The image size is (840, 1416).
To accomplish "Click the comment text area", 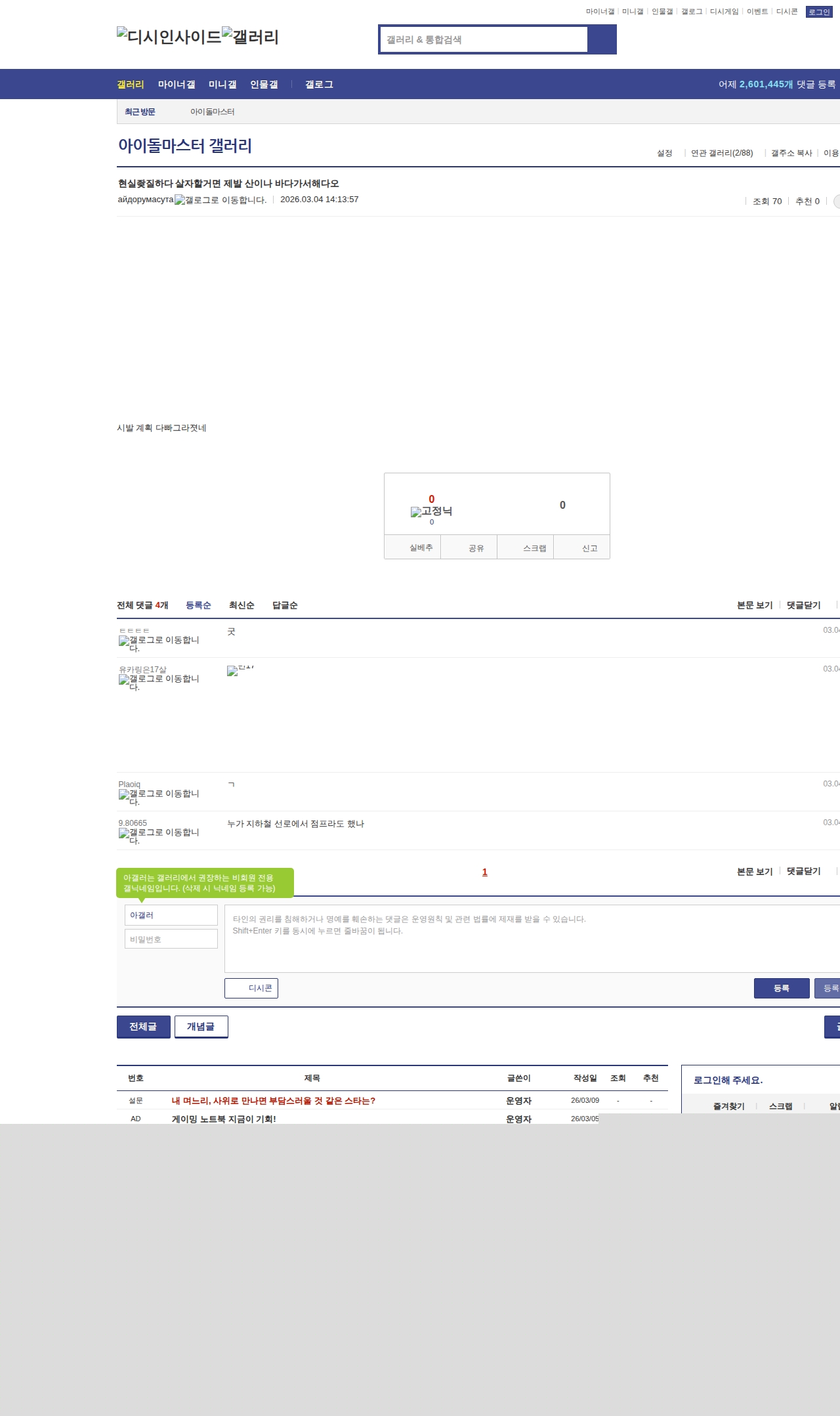I will (532, 939).
